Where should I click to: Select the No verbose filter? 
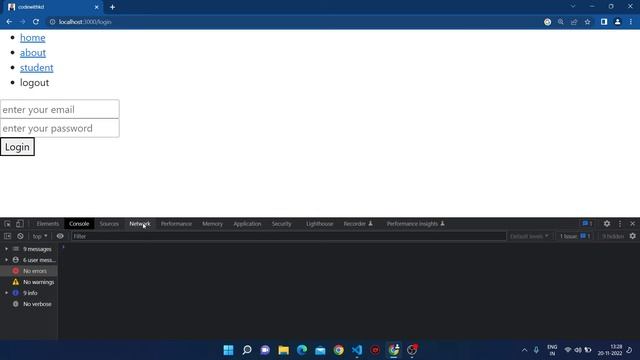tap(29, 304)
